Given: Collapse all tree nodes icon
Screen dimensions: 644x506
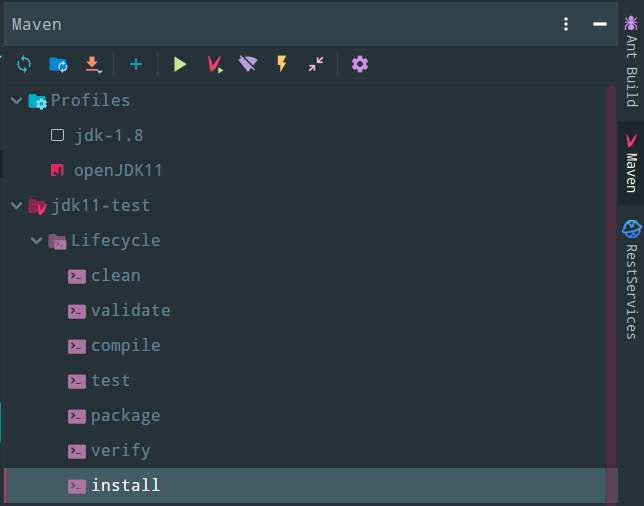Looking at the screenshot, I should click(x=316, y=64).
